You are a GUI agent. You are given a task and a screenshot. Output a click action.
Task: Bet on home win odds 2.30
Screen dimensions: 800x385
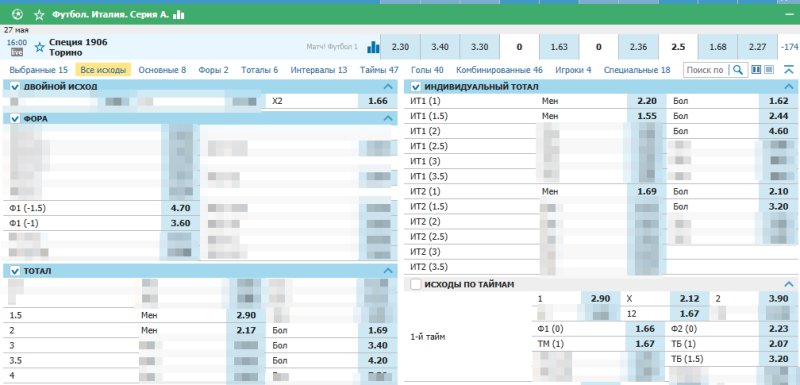[401, 47]
